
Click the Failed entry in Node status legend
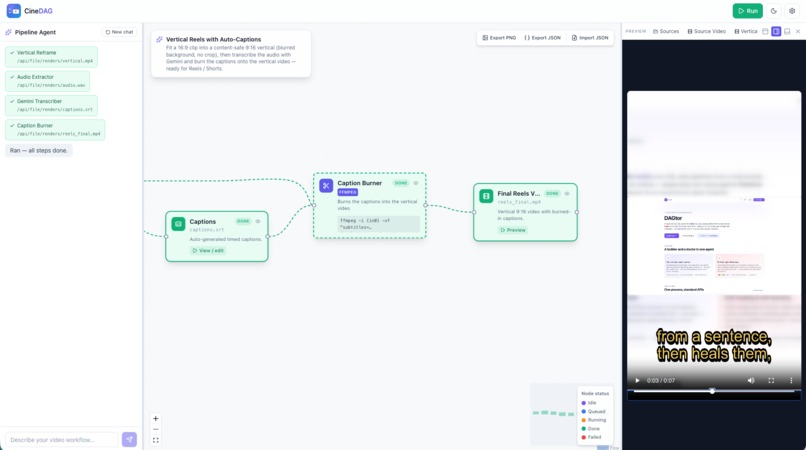591,437
